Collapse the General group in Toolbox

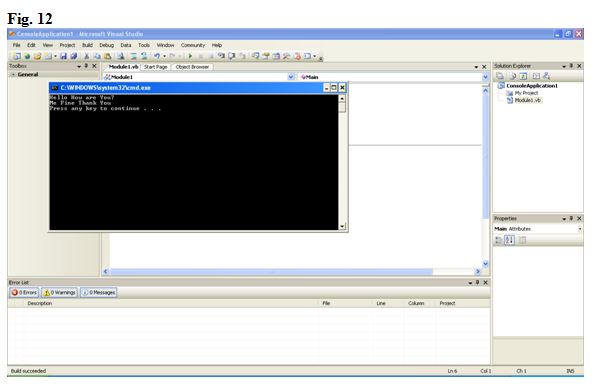point(13,74)
